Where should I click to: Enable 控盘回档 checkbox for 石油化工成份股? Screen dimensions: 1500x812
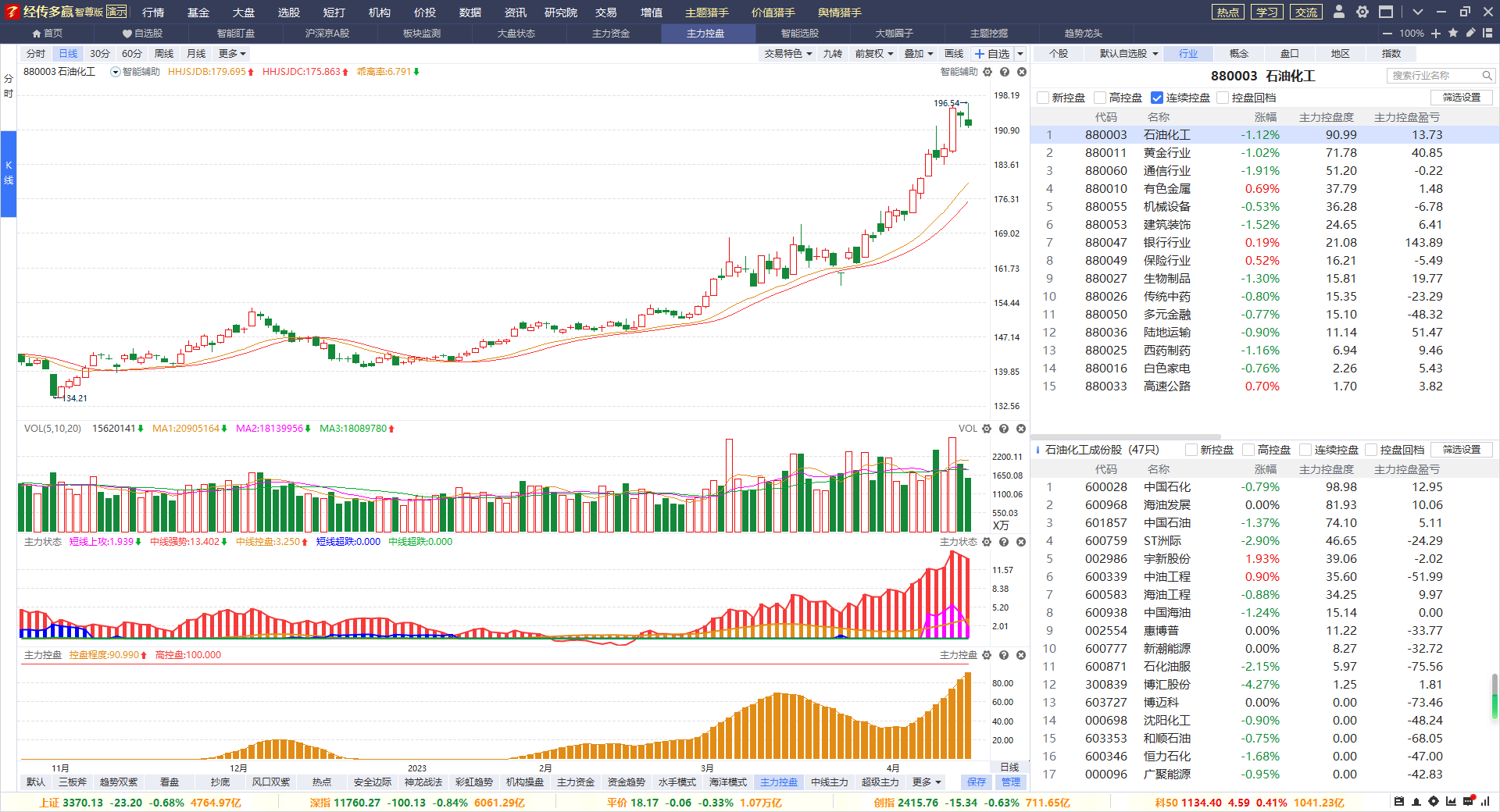click(x=1371, y=450)
